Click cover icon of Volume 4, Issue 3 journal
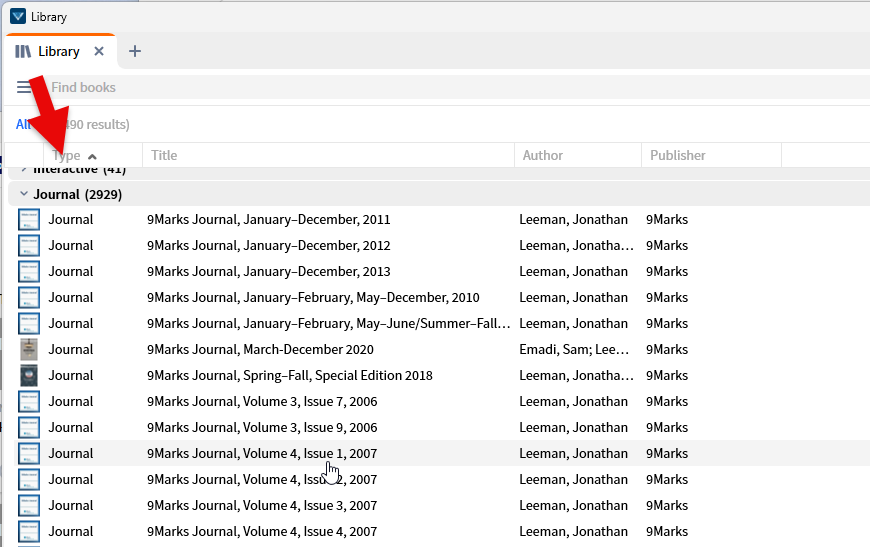The width and height of the screenshot is (870, 547). point(29,506)
